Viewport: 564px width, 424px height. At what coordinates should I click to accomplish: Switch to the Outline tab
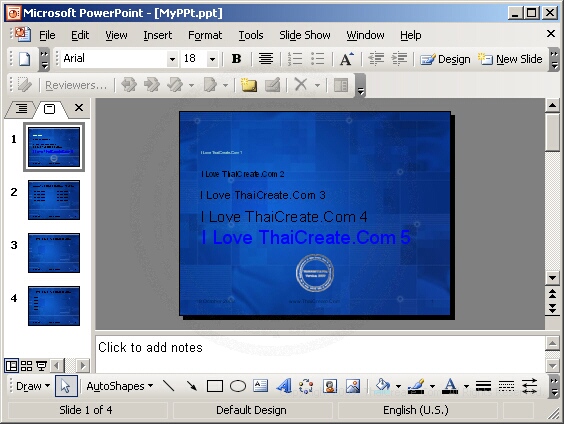(22, 108)
